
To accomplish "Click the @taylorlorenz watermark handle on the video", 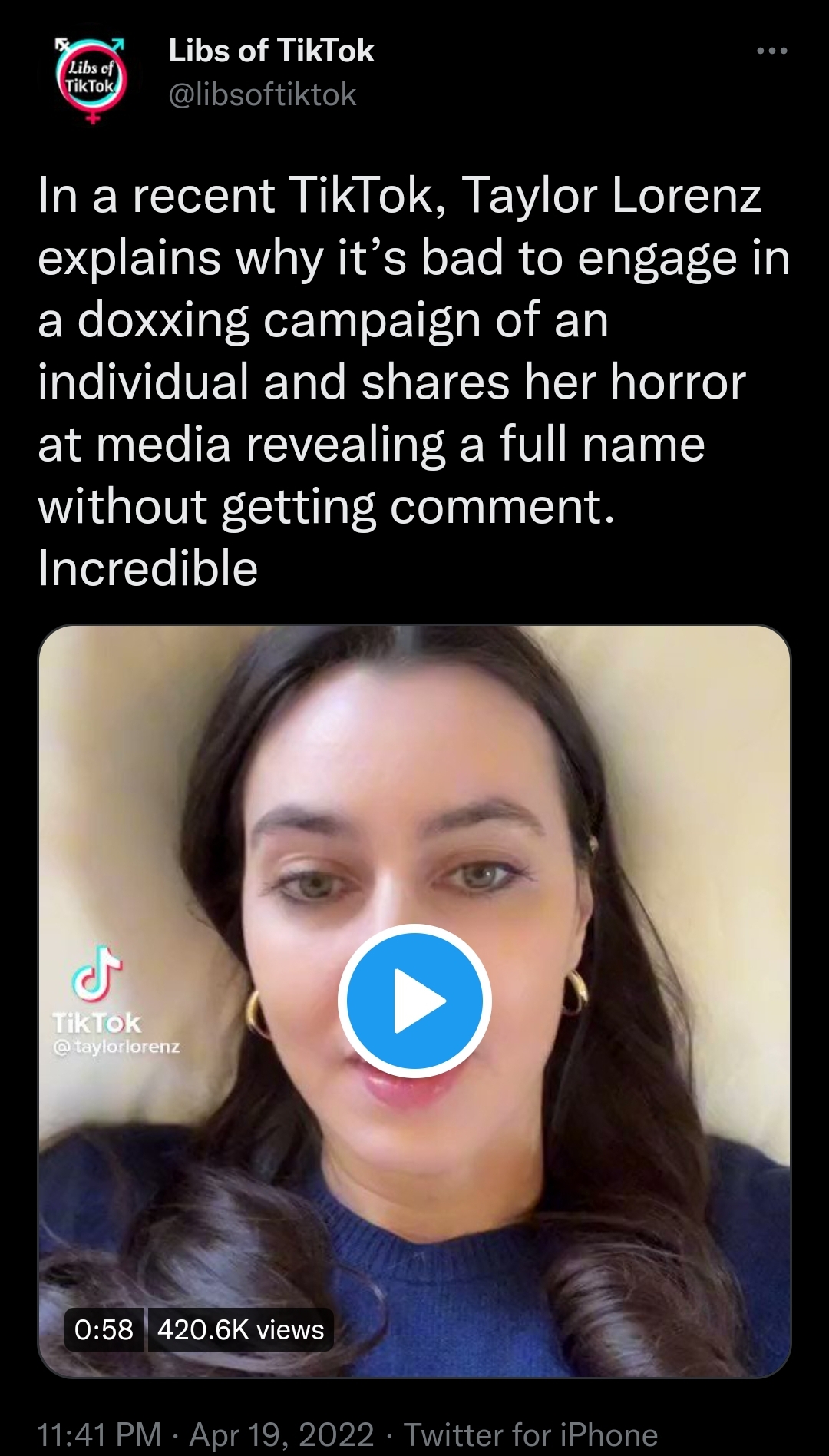I will [x=116, y=1046].
